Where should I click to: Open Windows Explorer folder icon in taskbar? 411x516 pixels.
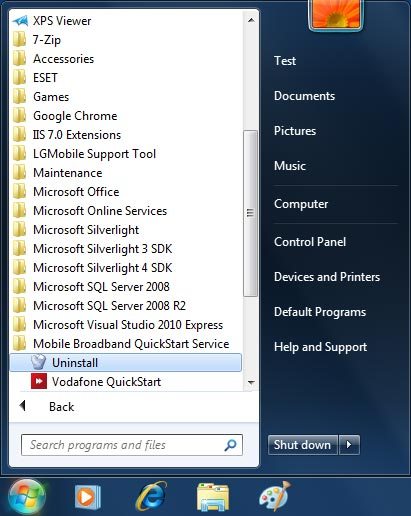[x=213, y=497]
